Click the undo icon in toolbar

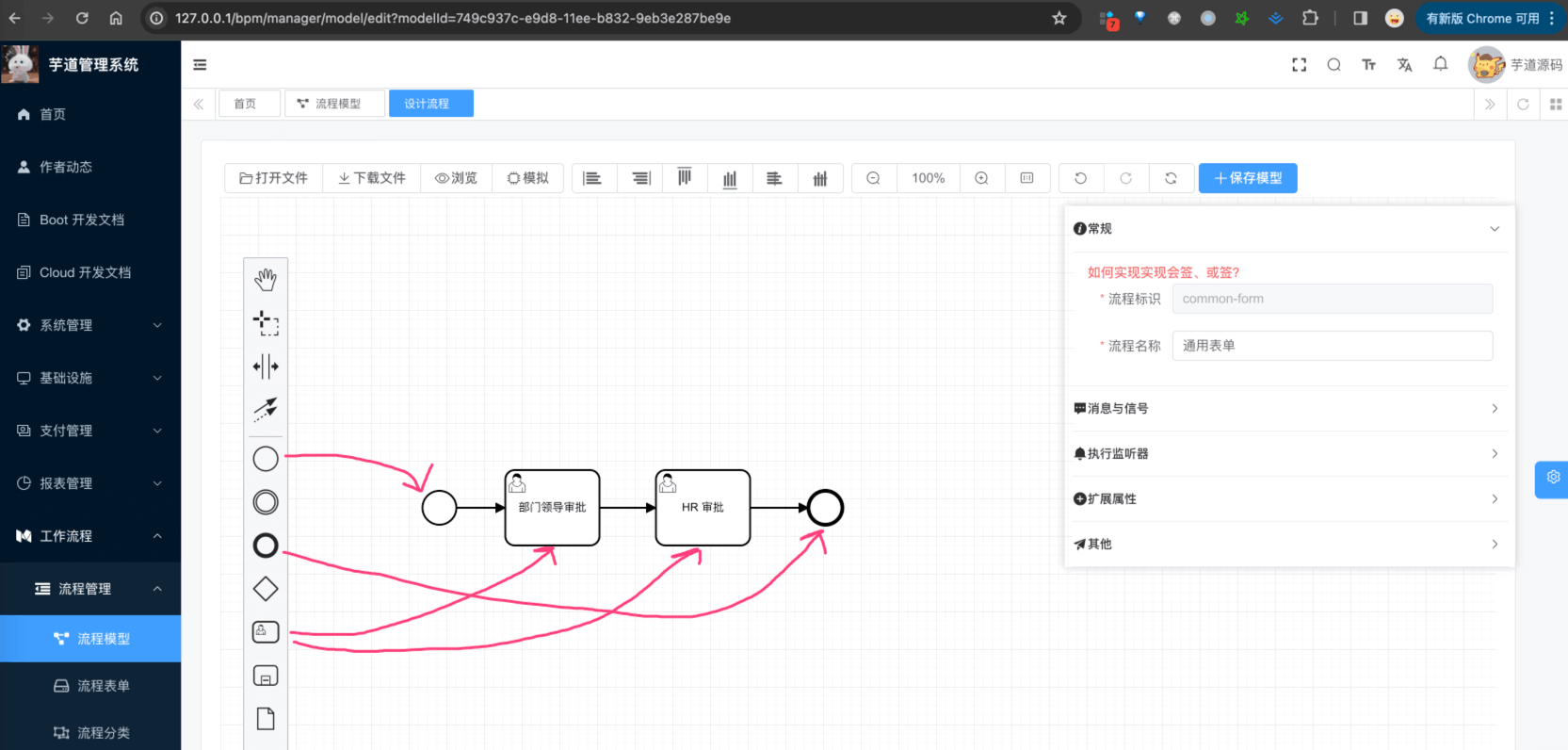pyautogui.click(x=1080, y=178)
